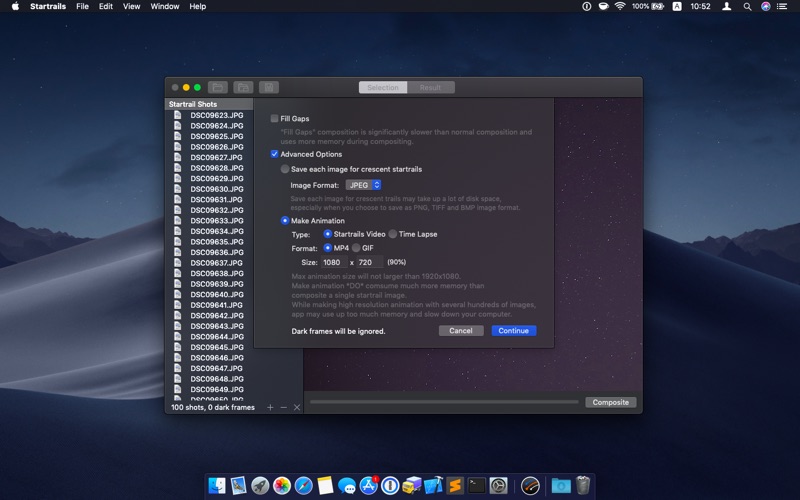Open Notification Center list icon
The image size is (800, 500).
782,7
